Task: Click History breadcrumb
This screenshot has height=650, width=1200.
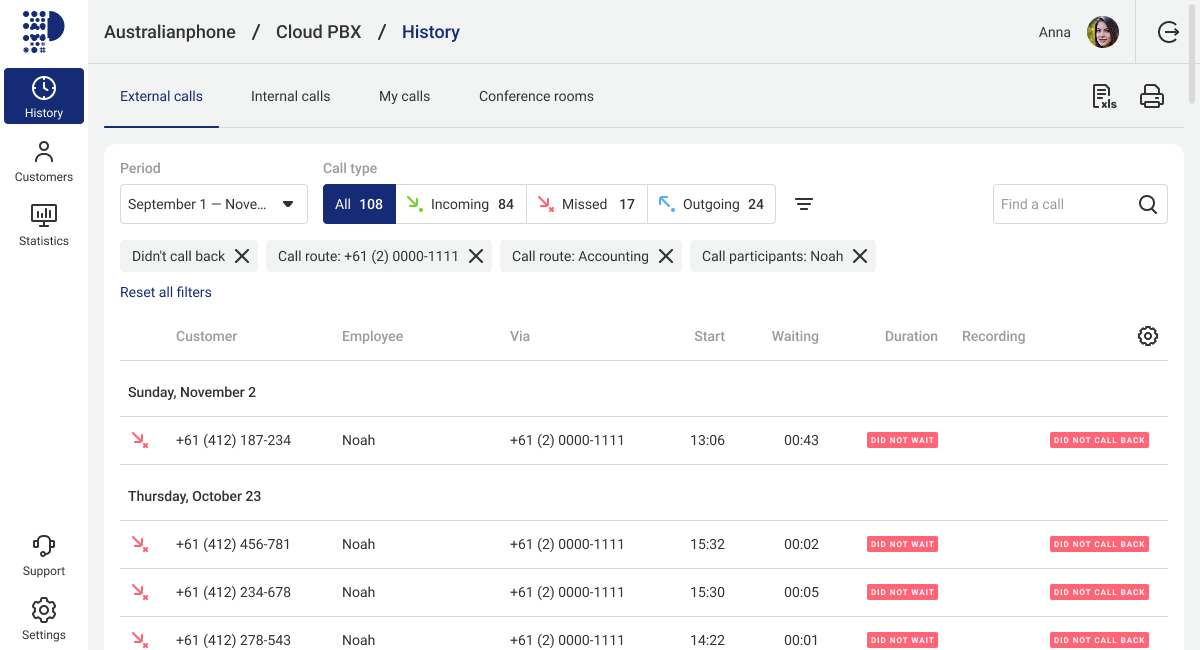Action: (431, 32)
